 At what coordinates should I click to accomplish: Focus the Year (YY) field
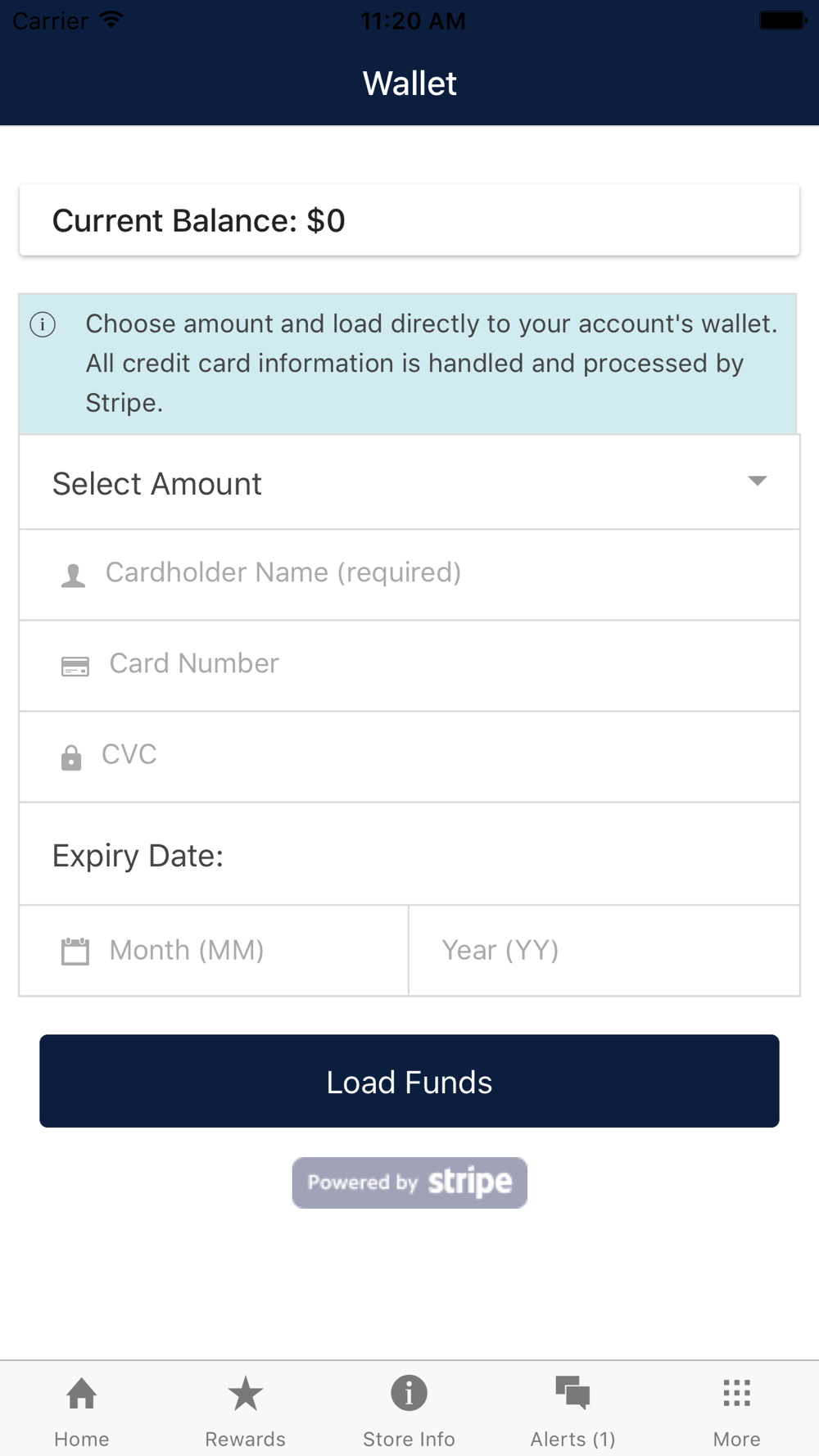tap(603, 951)
